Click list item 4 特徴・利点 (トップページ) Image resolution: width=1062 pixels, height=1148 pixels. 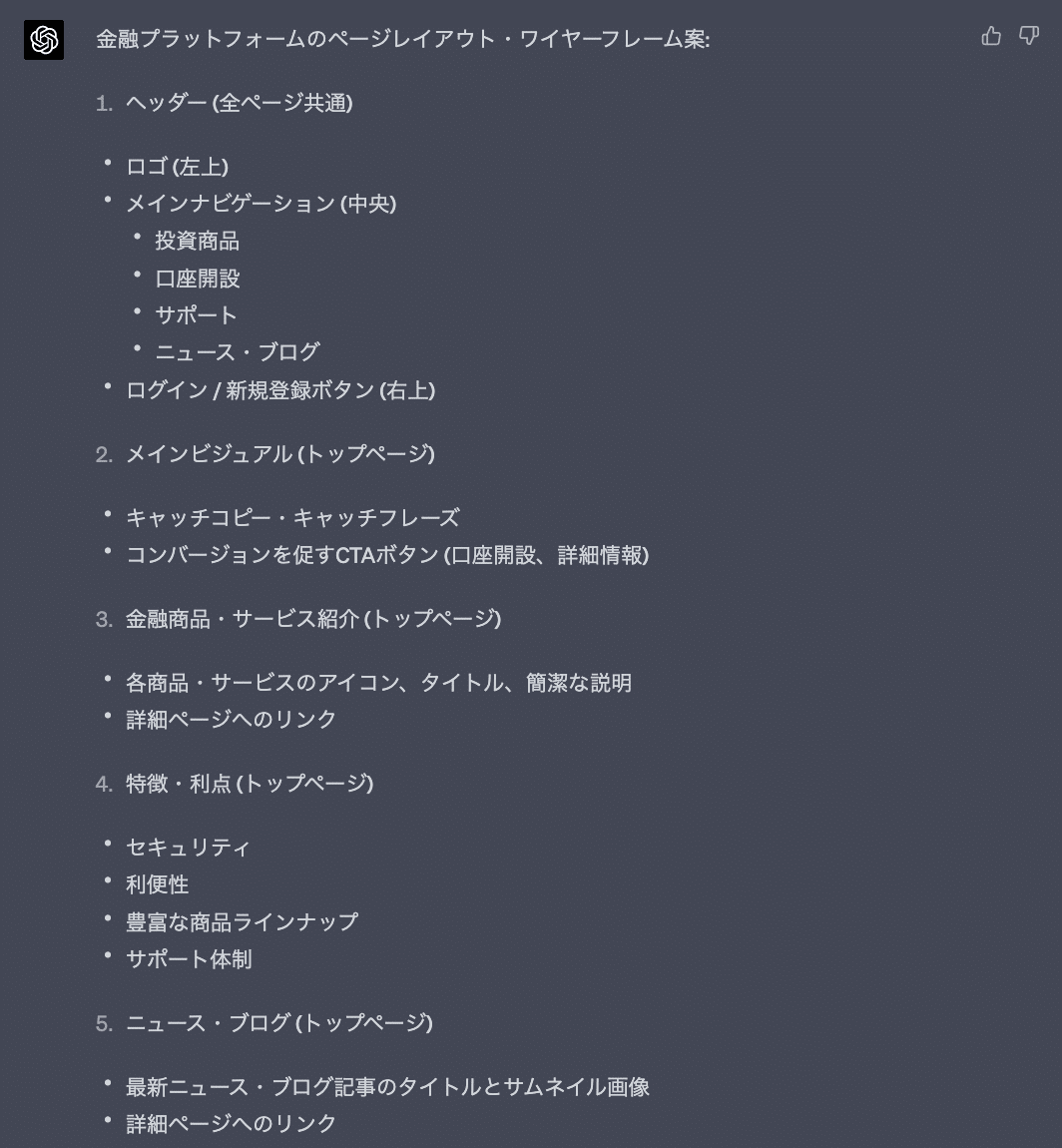[249, 784]
